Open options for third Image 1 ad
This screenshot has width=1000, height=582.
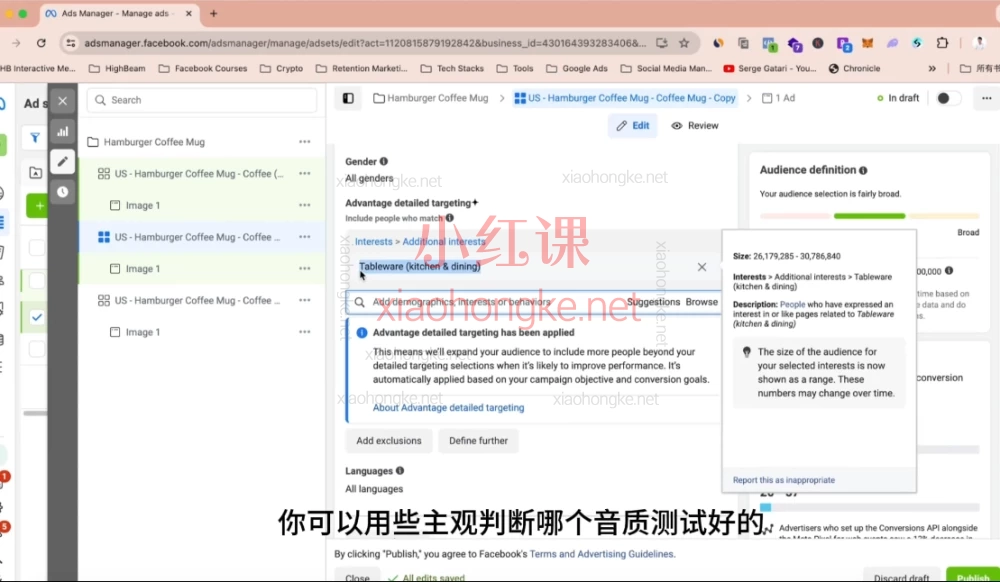[x=305, y=331]
